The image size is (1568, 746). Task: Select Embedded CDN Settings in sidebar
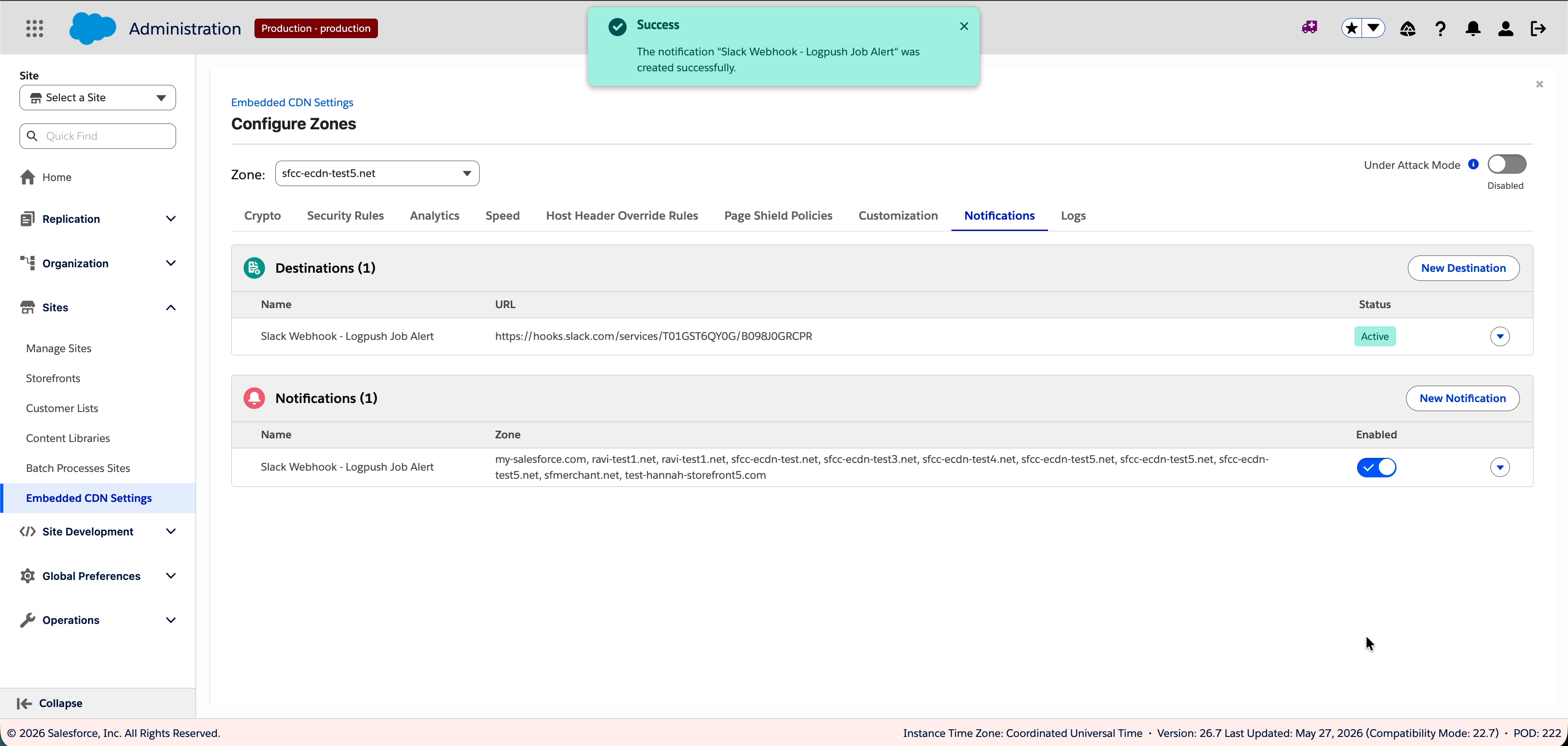98,498
